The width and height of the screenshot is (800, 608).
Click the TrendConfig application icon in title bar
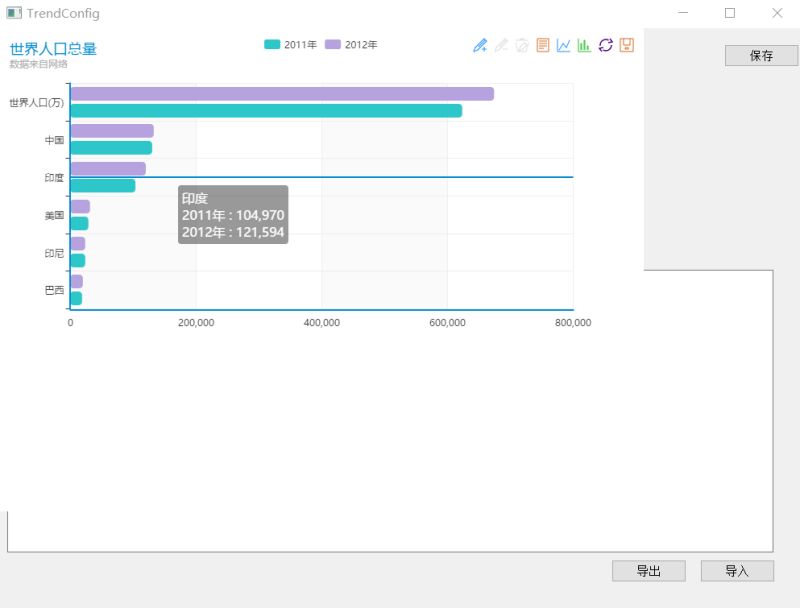13,14
